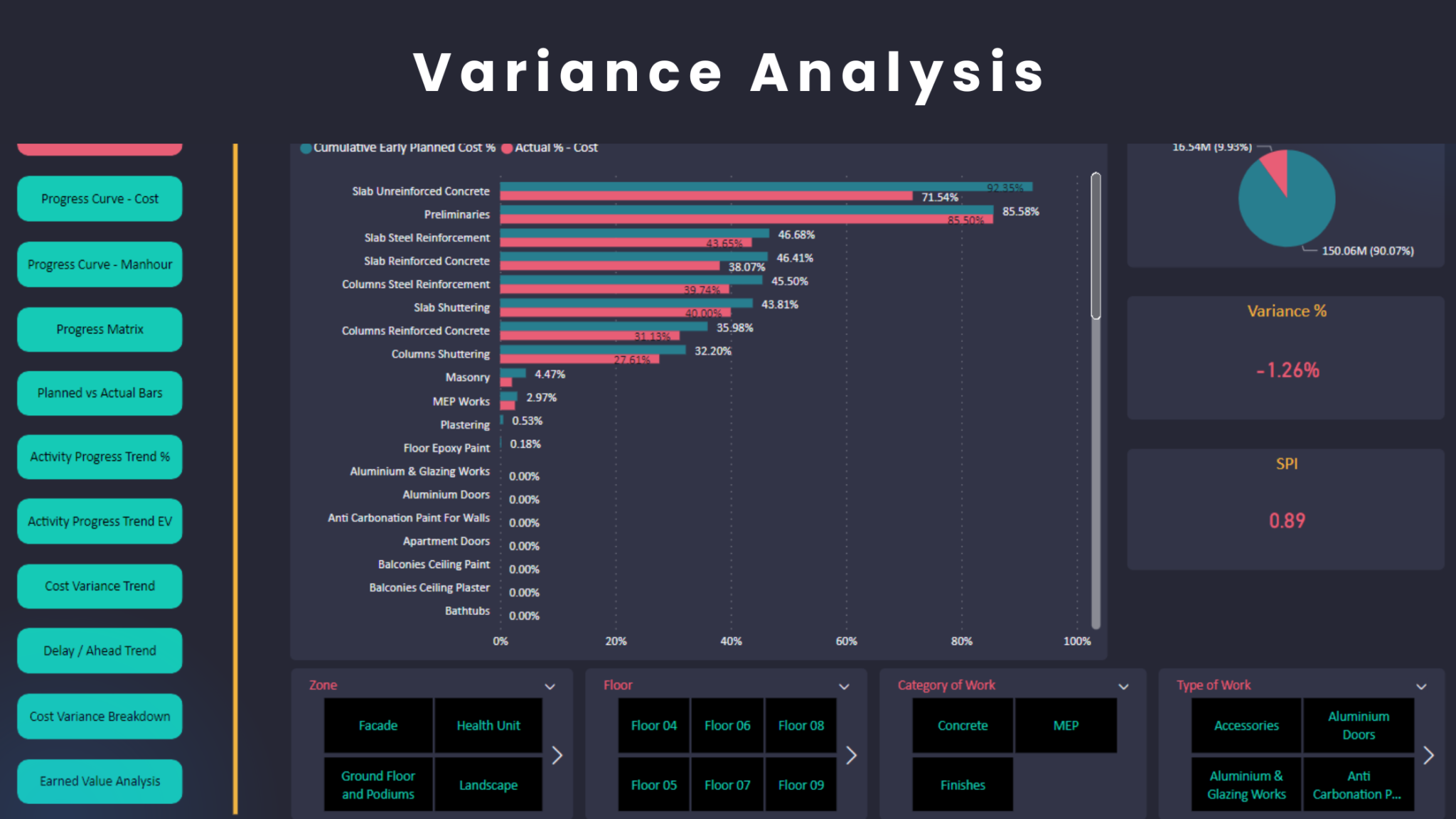Open Activity Progress Trend % panel

[x=99, y=457]
